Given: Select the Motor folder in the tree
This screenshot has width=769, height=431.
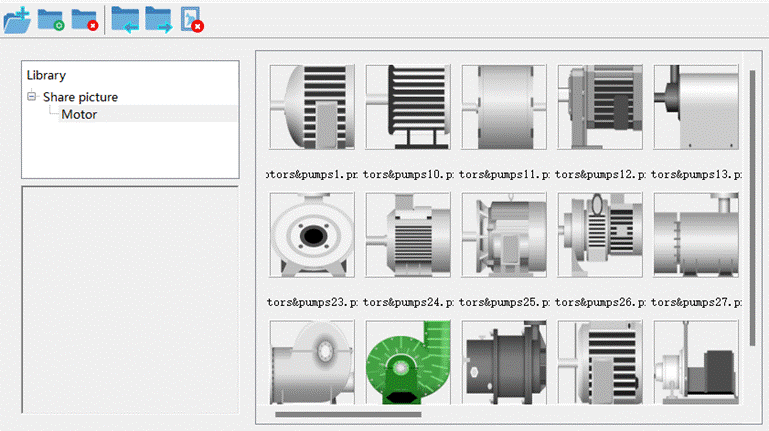Looking at the screenshot, I should (79, 114).
